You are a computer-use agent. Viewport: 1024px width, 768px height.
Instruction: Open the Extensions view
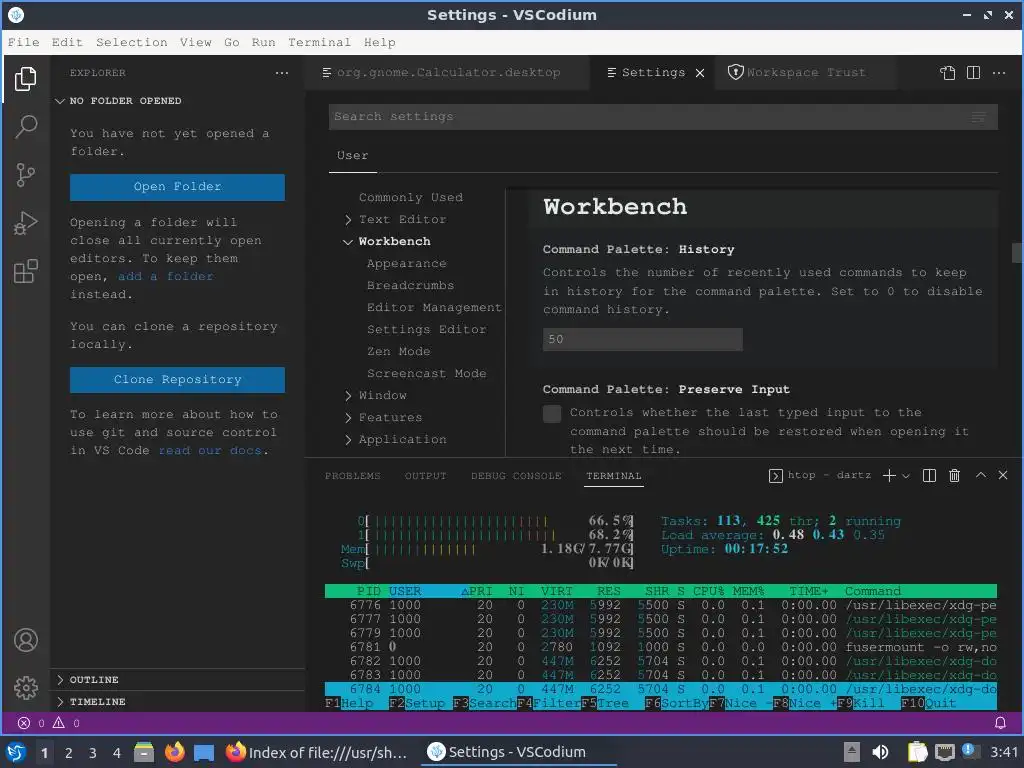click(25, 271)
